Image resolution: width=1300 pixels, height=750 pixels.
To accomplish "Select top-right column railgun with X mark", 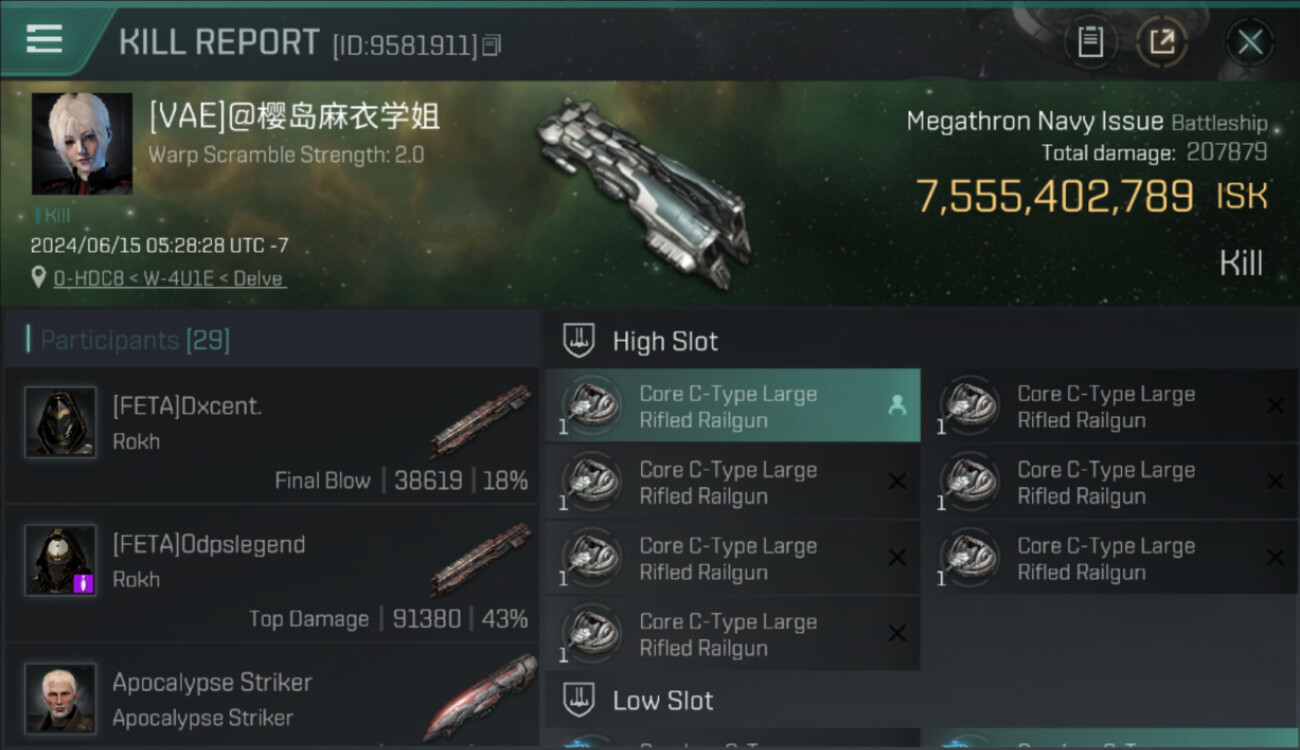I will [x=1111, y=406].
